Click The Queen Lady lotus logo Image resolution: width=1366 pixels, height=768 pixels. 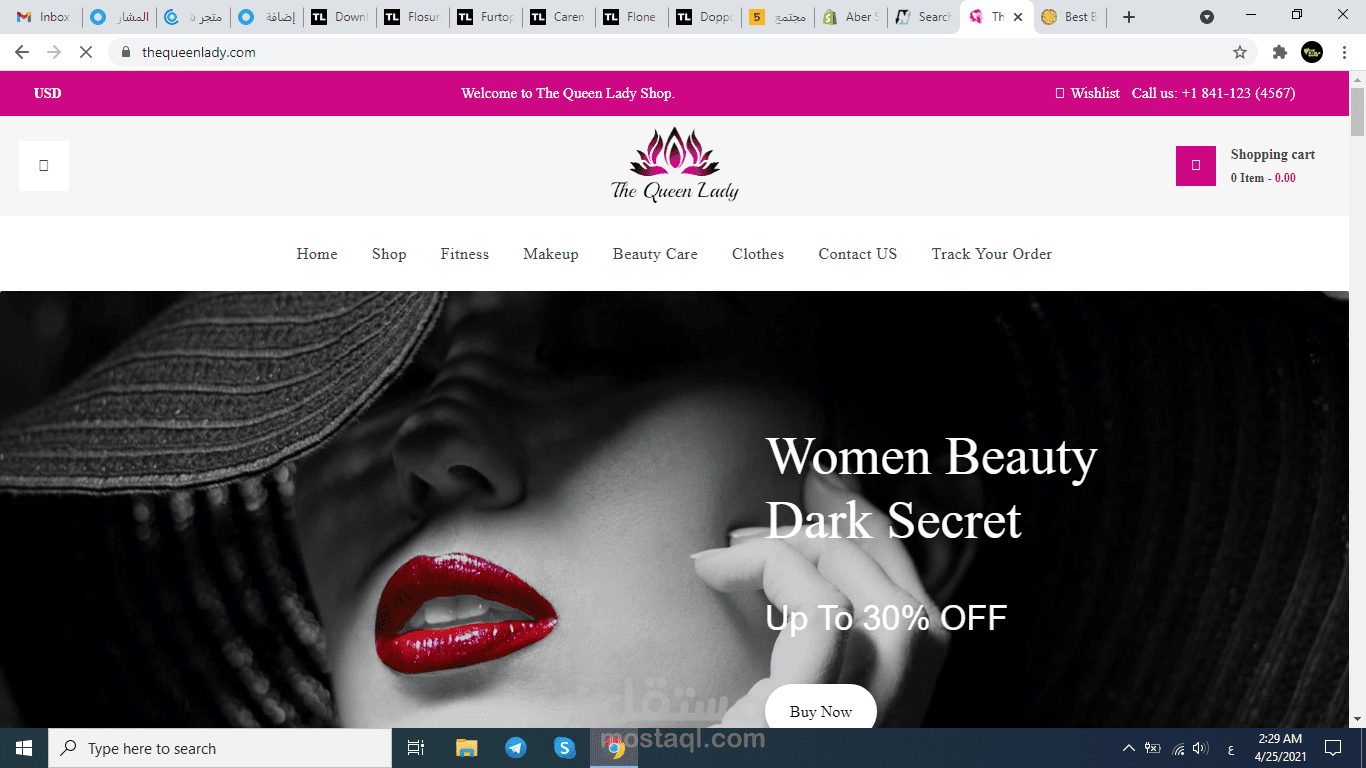[675, 164]
